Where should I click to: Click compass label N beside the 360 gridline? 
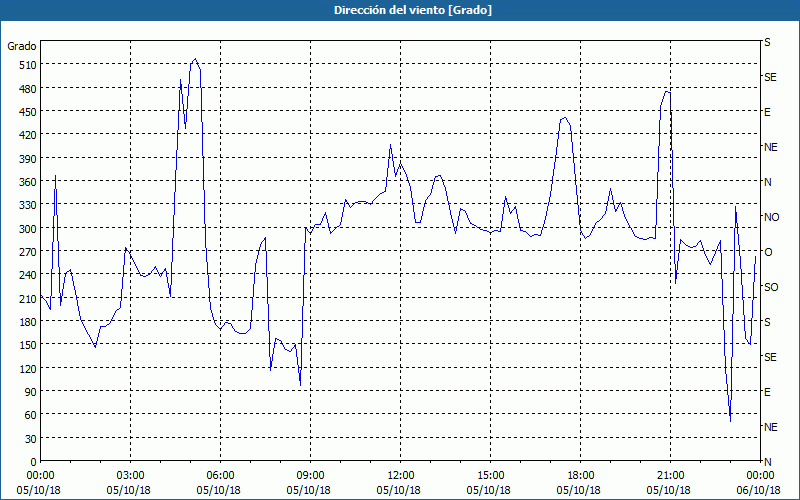[767, 182]
